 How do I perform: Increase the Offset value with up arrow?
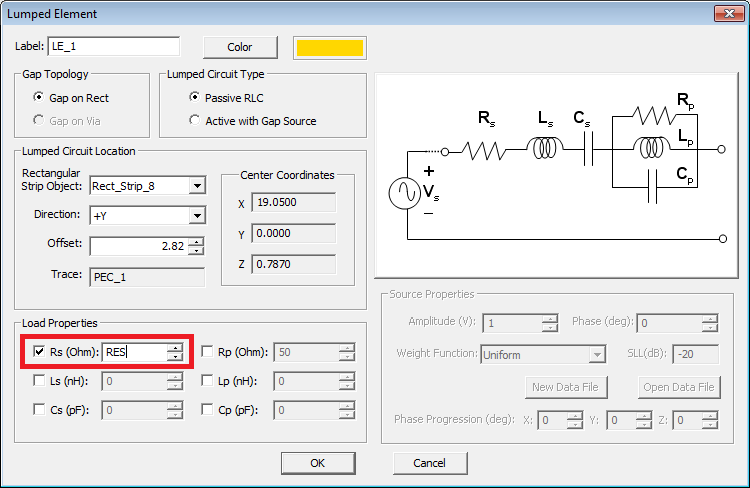(x=196, y=241)
